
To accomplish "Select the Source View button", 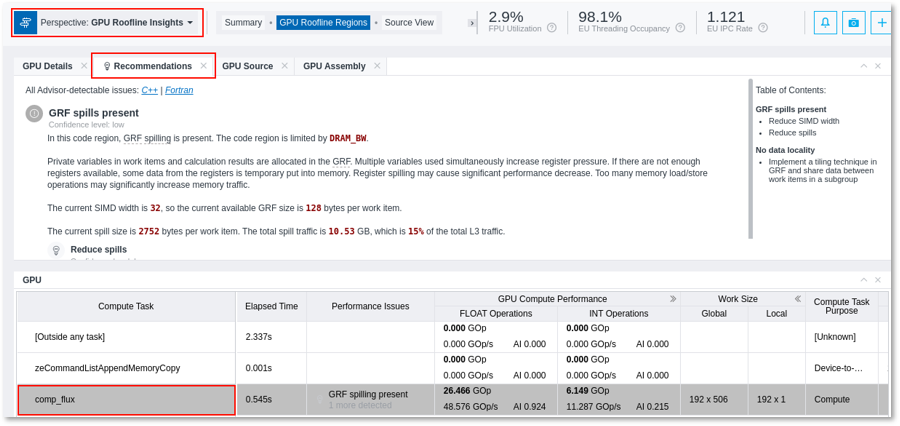I will pos(409,22).
